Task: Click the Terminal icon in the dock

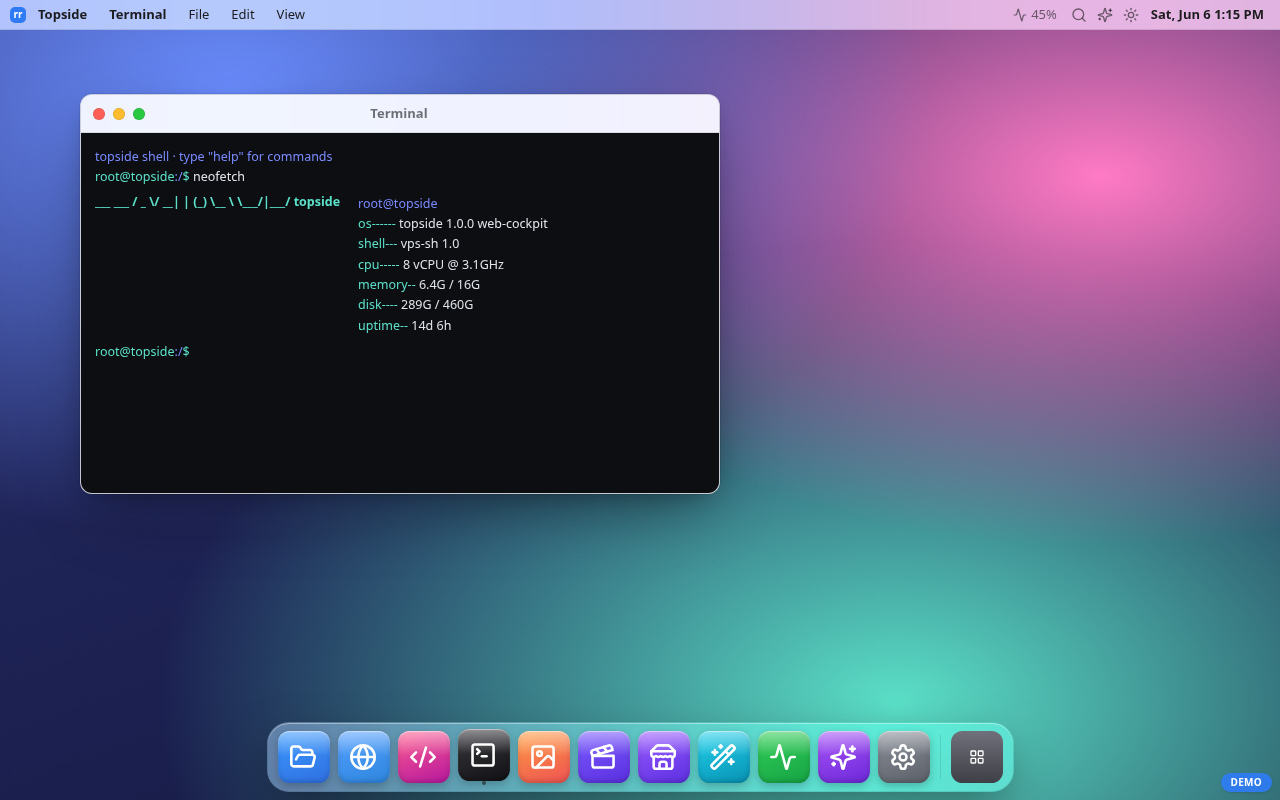Action: coord(484,755)
